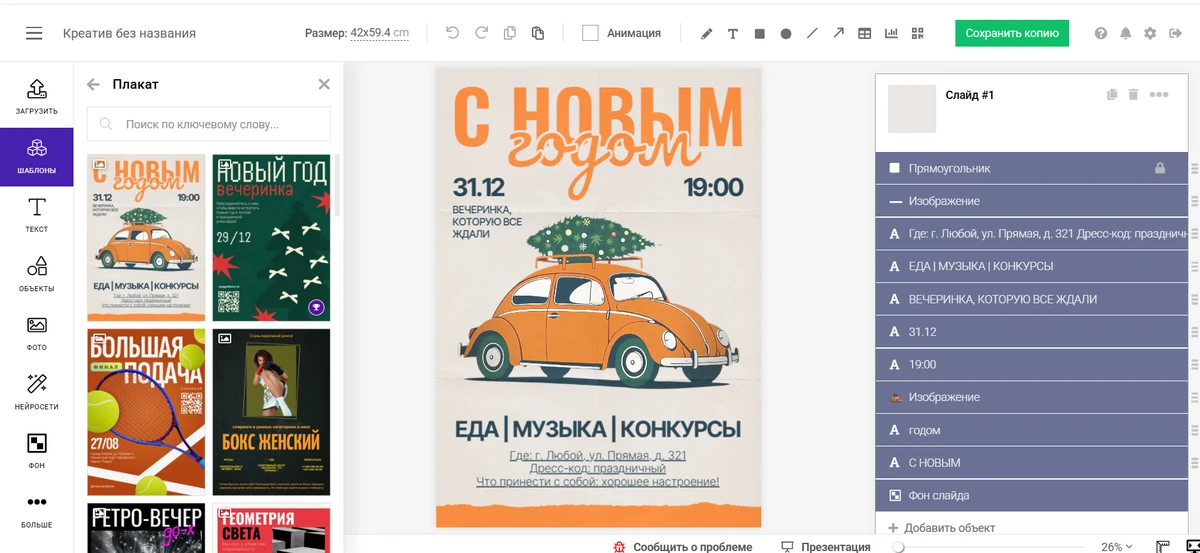The height and width of the screenshot is (553, 1200).
Task: Draw an arrow with arrow tool
Action: click(x=838, y=33)
